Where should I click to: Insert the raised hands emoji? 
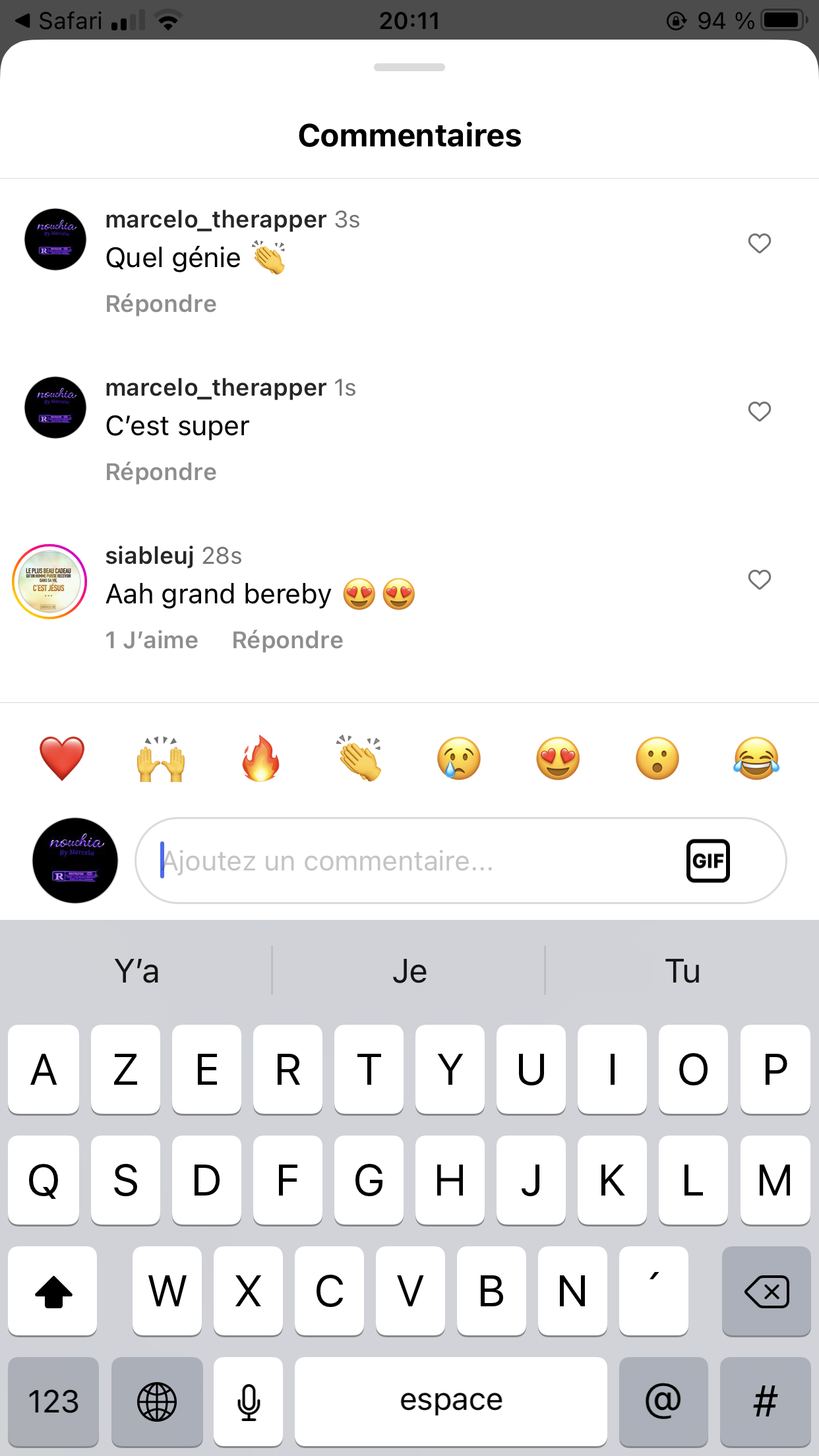pos(161,758)
